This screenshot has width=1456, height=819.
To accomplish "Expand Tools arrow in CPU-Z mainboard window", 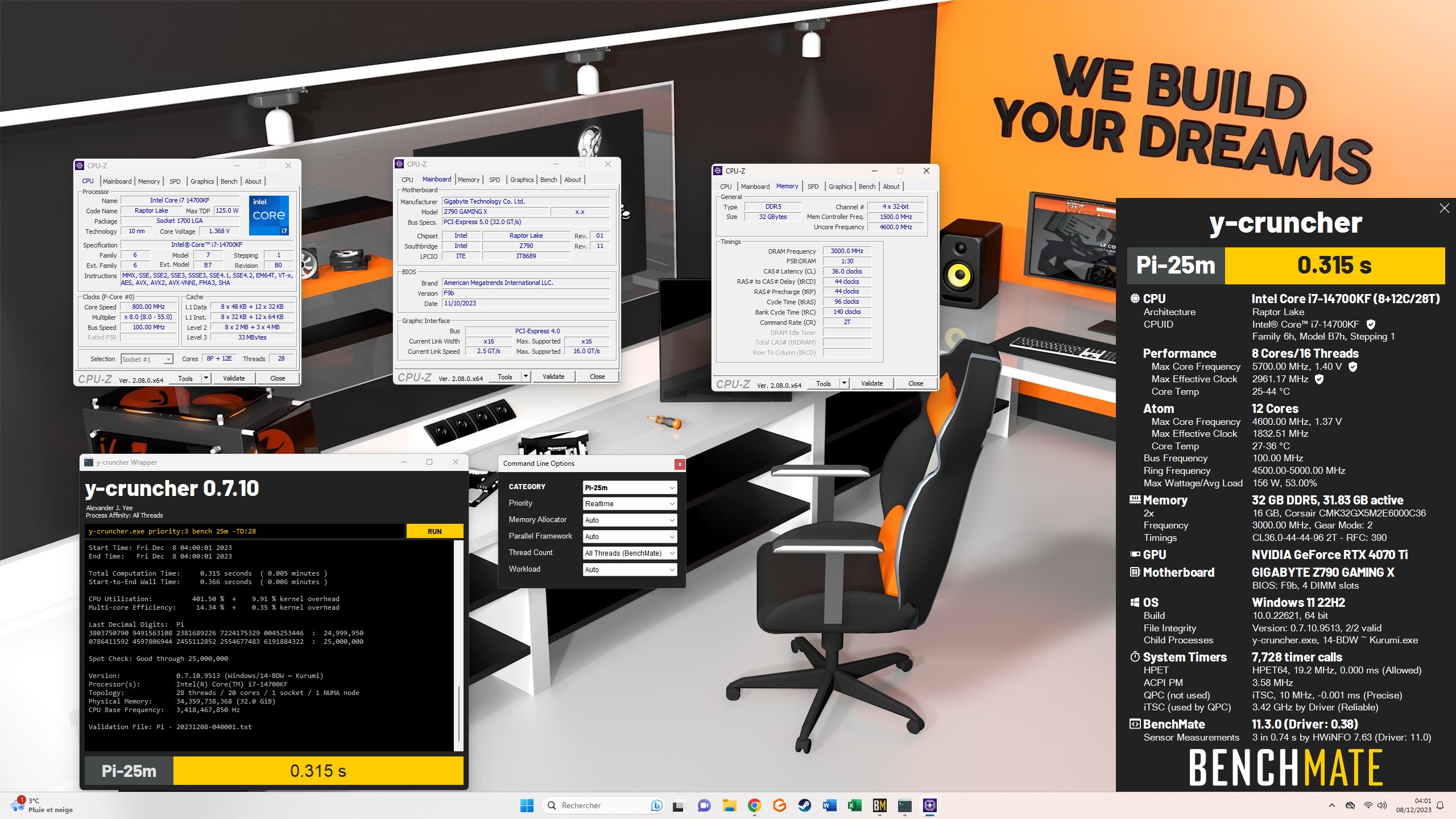I will pyautogui.click(x=526, y=377).
